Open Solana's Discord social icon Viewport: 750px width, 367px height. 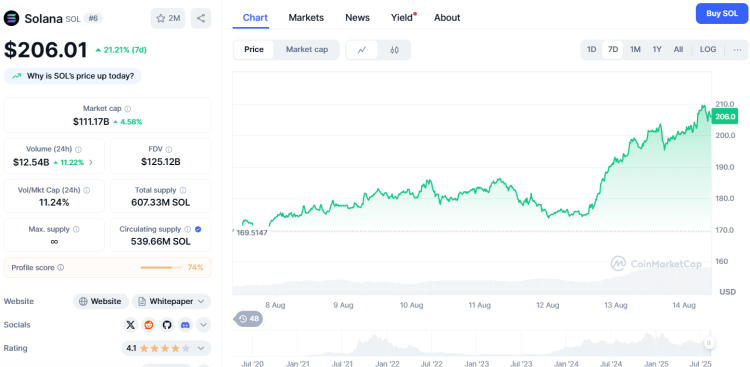[x=185, y=325]
